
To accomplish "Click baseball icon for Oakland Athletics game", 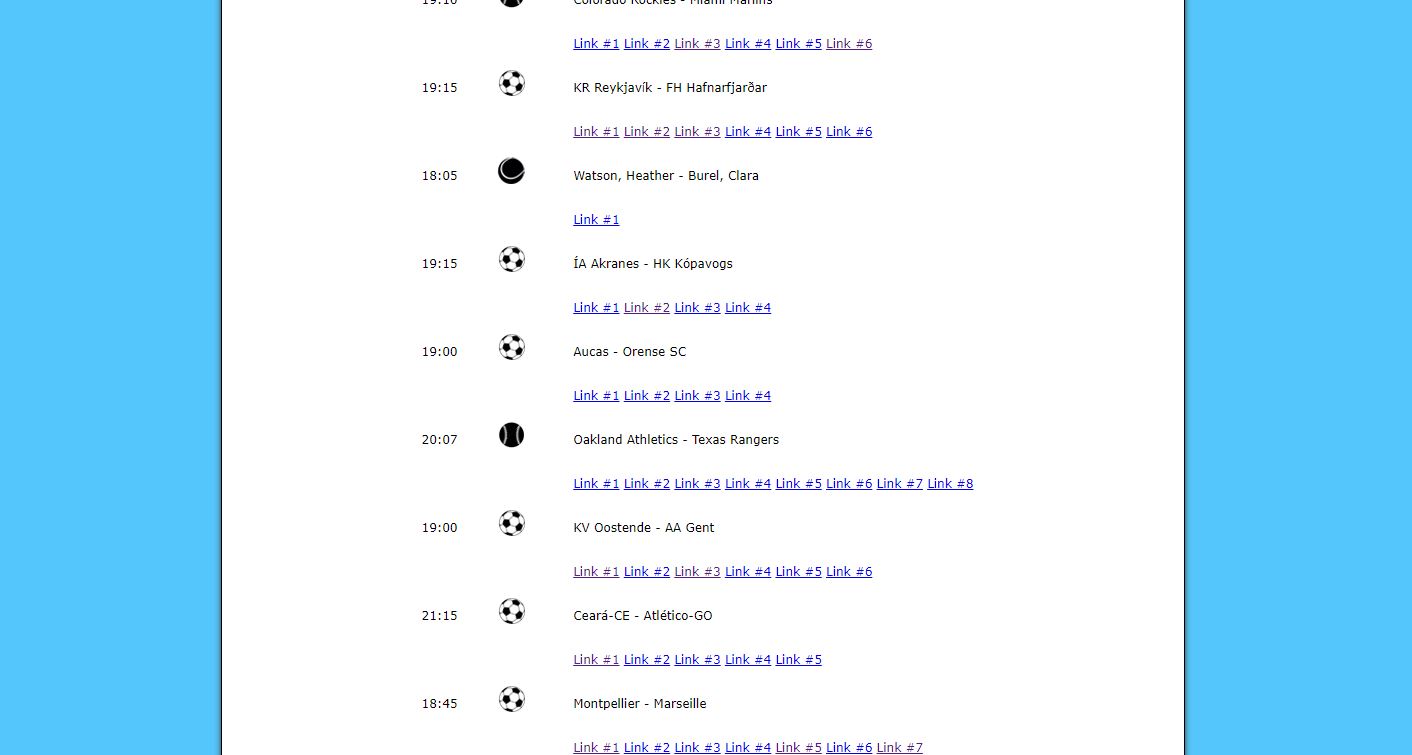I will tap(511, 435).
